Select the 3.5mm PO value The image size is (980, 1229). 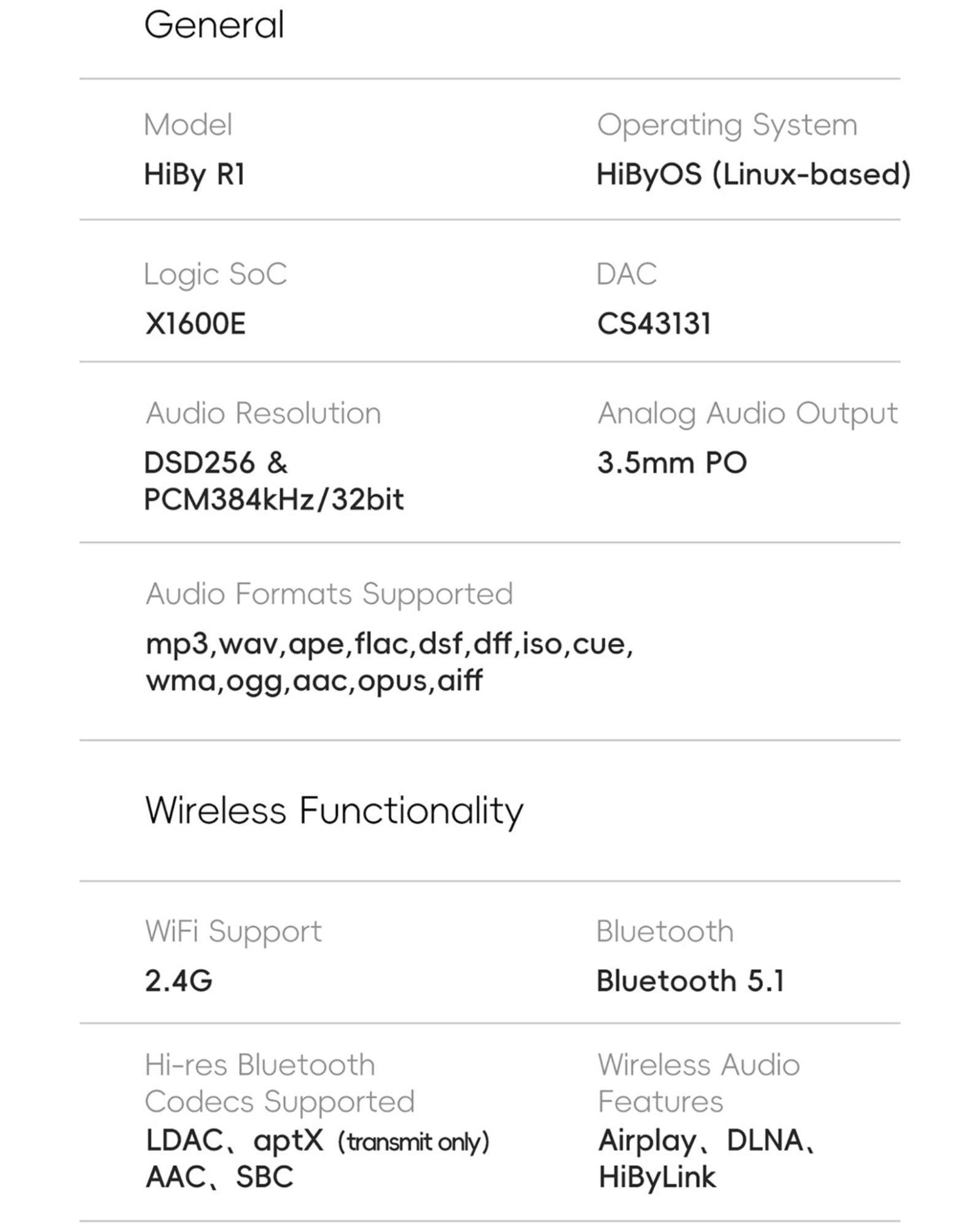pyautogui.click(x=672, y=463)
